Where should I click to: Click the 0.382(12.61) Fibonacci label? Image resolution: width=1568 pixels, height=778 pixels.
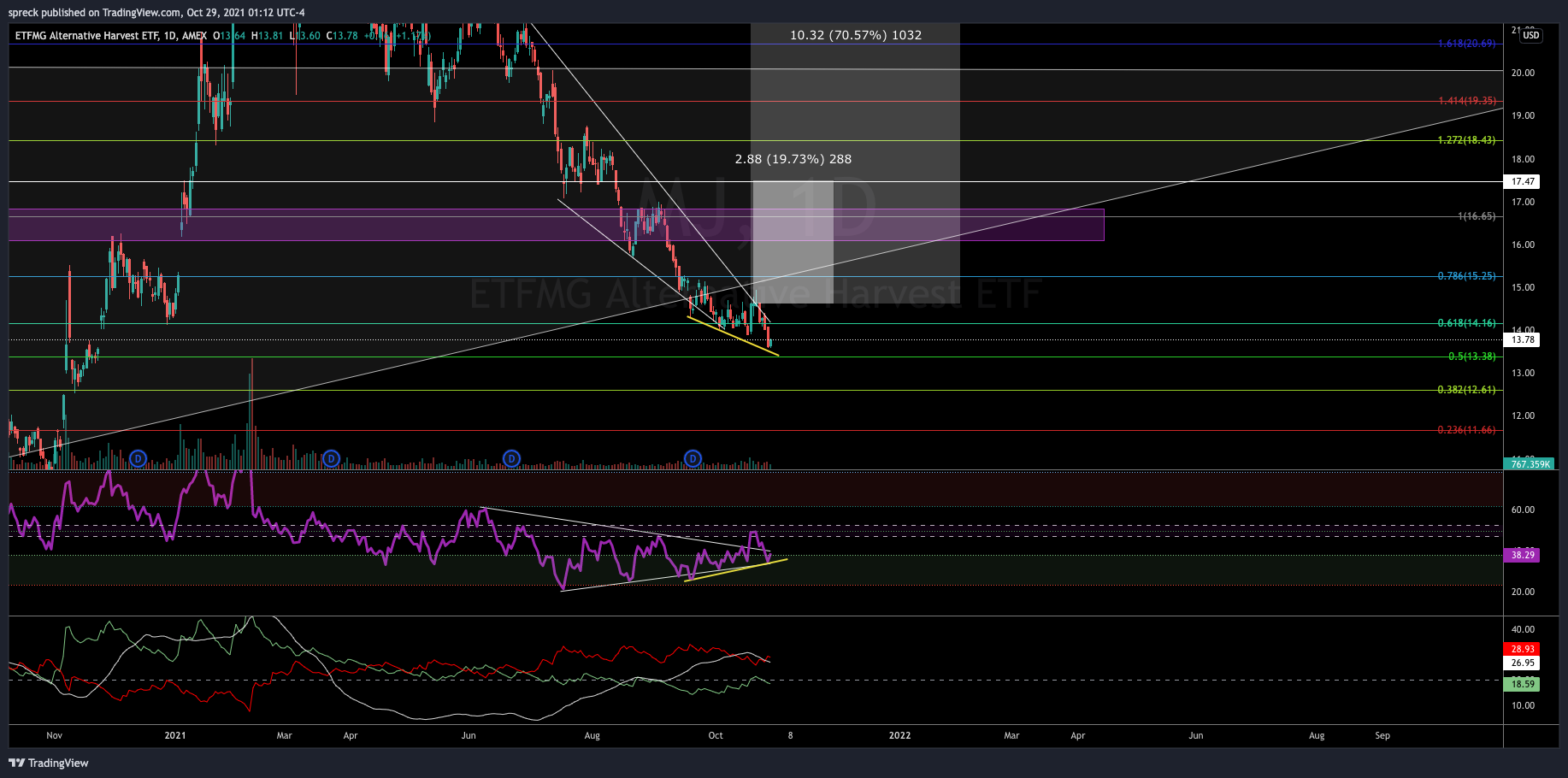(x=1466, y=390)
